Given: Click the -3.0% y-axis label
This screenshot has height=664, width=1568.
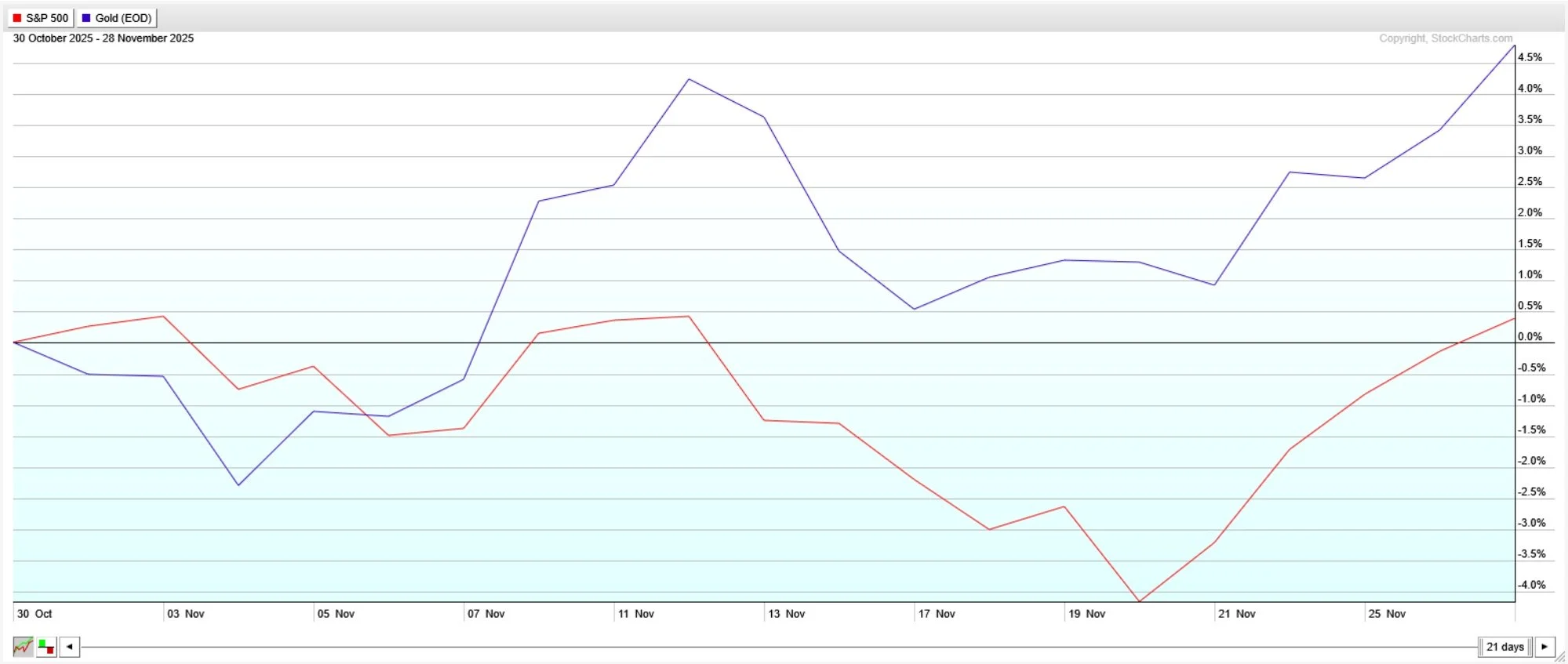Looking at the screenshot, I should tap(1531, 523).
